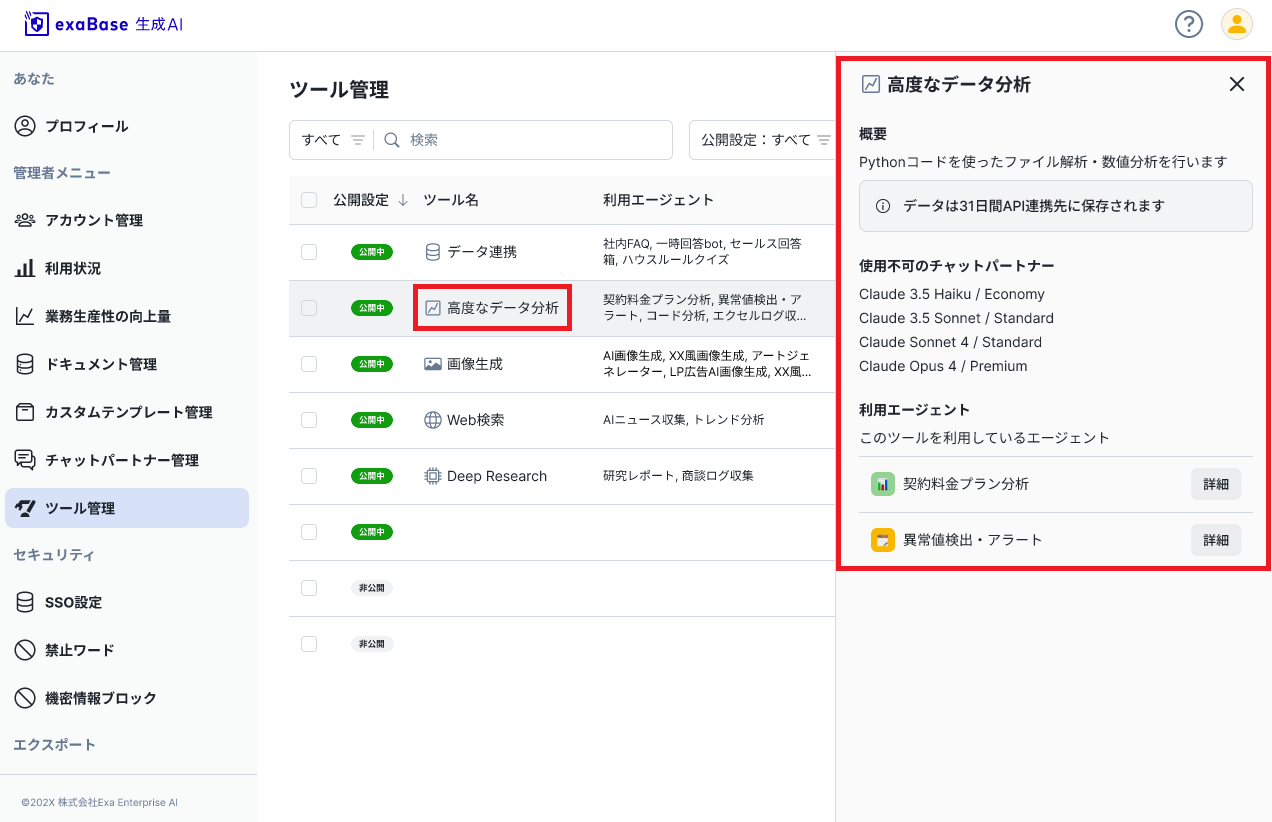Click the 利用状況 bar chart icon
The image size is (1272, 822).
pos(25,268)
